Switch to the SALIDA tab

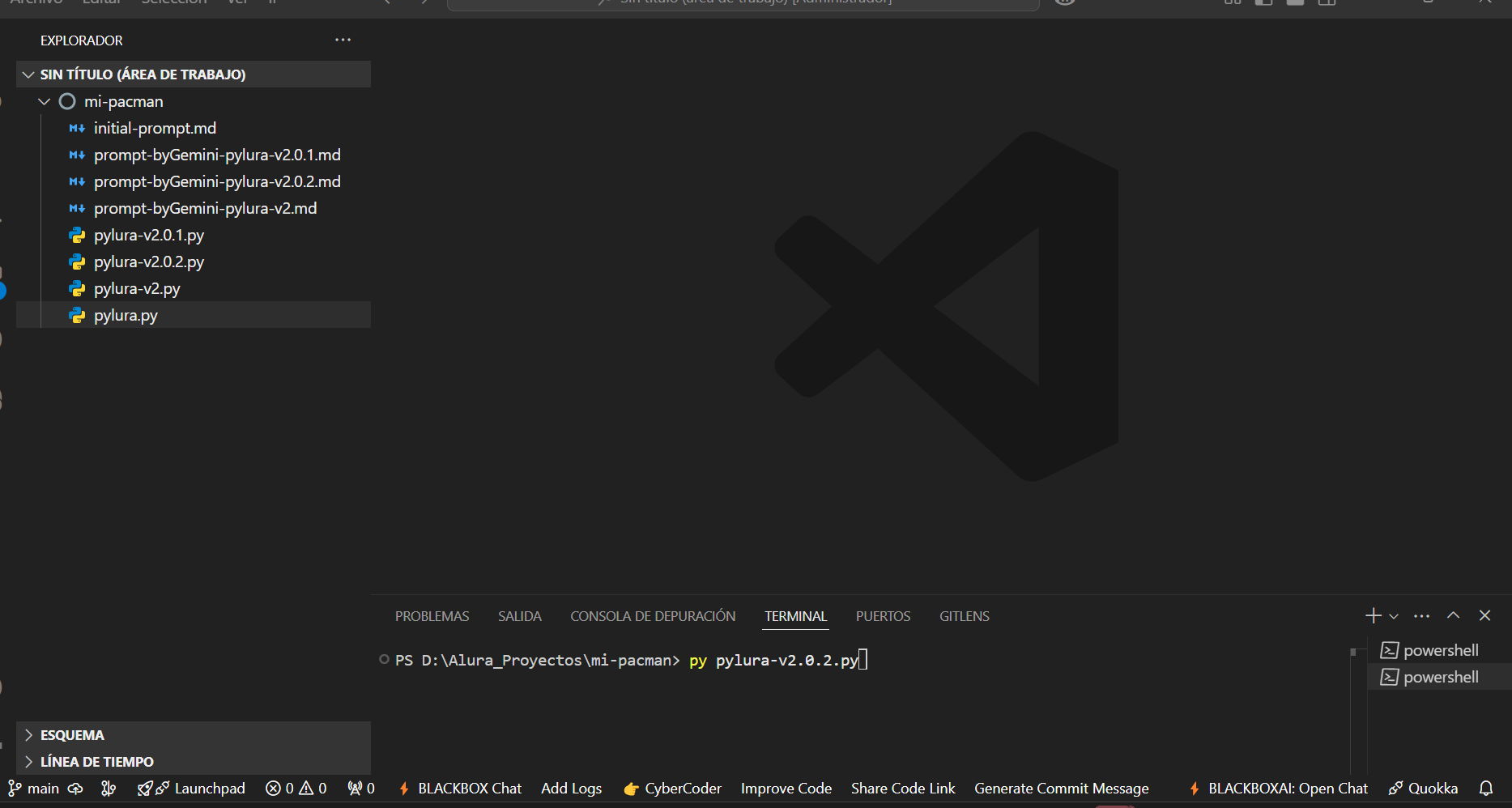[520, 616]
